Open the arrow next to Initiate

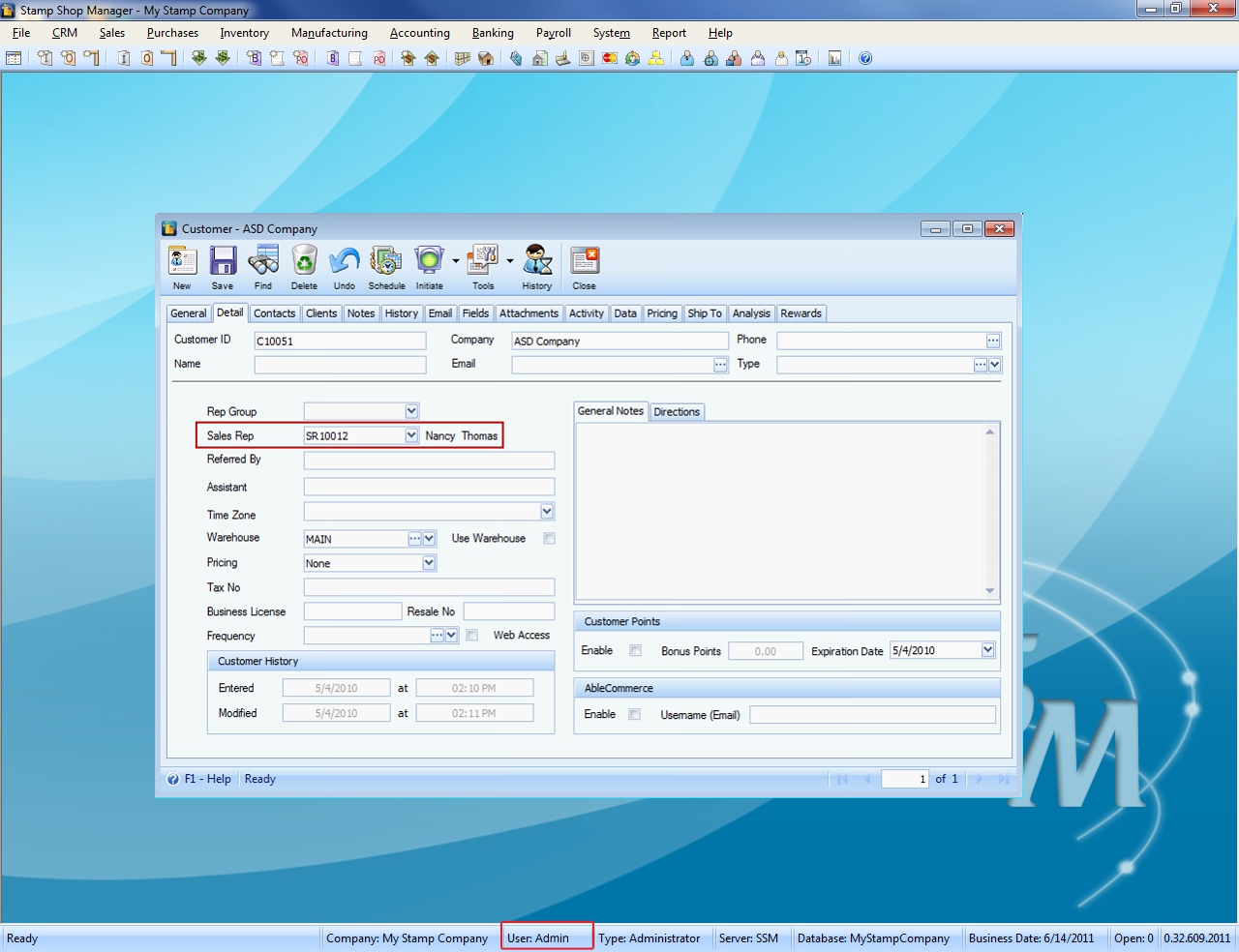(x=455, y=260)
